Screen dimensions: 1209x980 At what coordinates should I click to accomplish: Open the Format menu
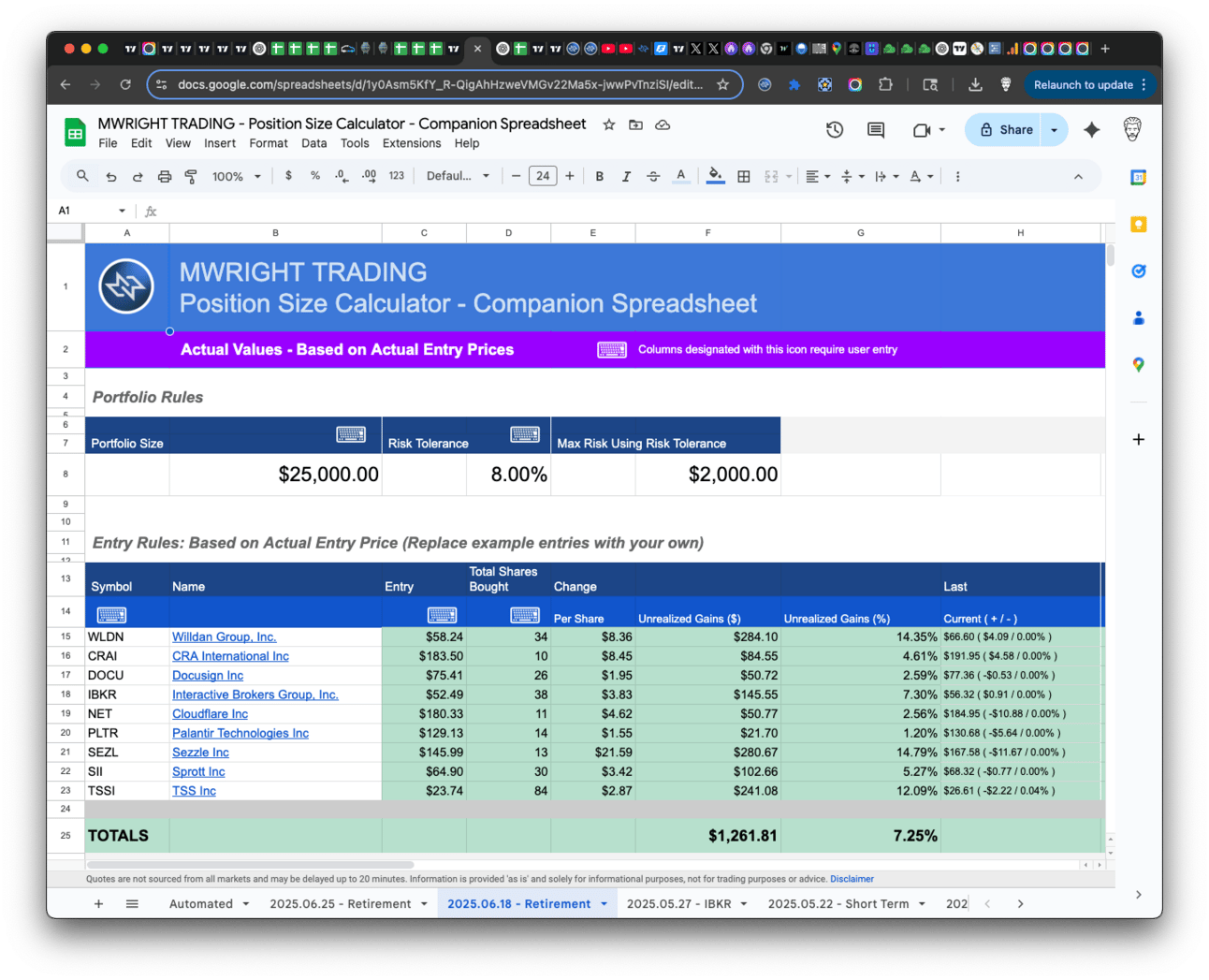tap(269, 143)
